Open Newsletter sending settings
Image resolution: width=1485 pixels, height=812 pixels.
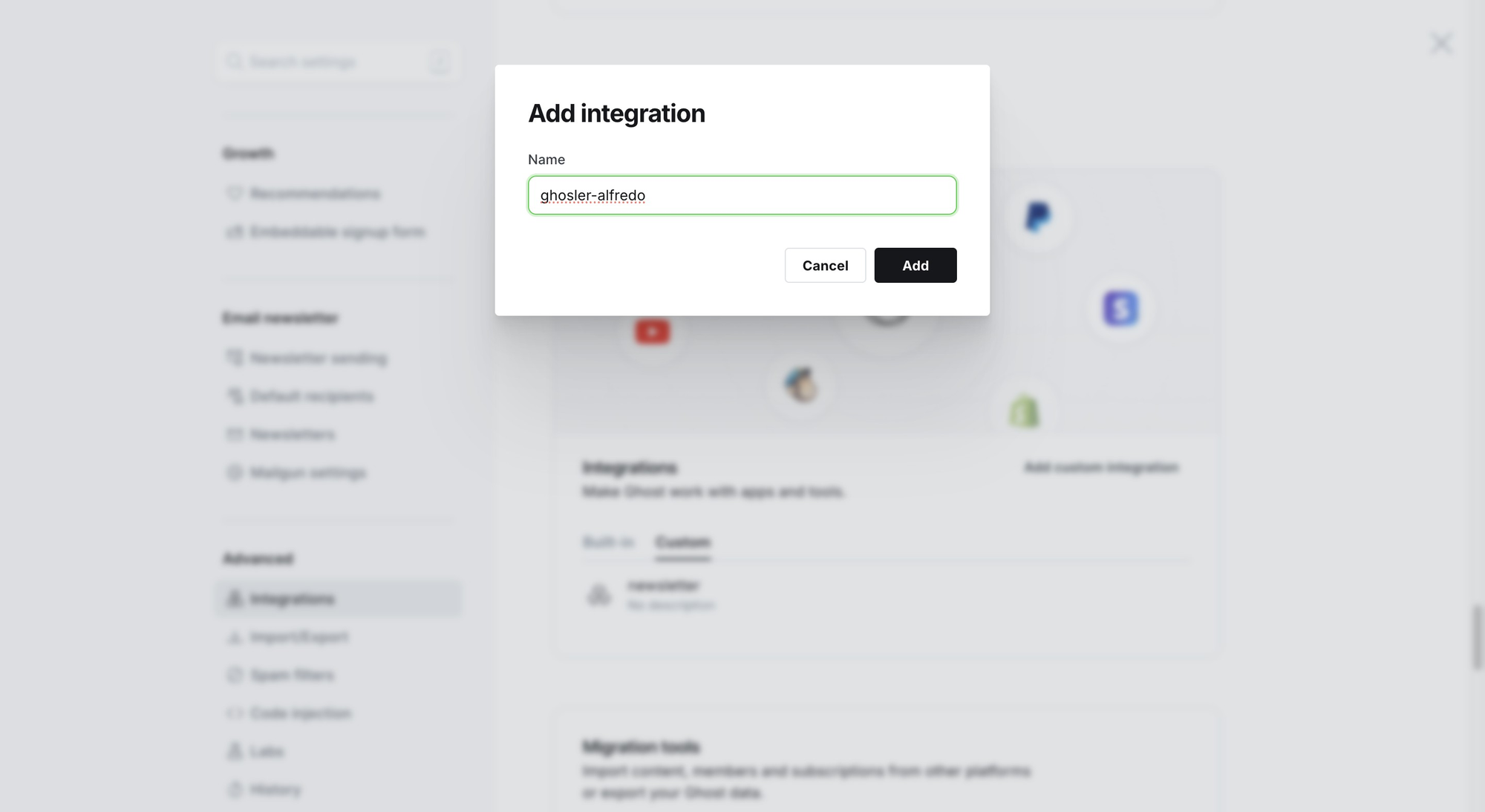pos(318,358)
